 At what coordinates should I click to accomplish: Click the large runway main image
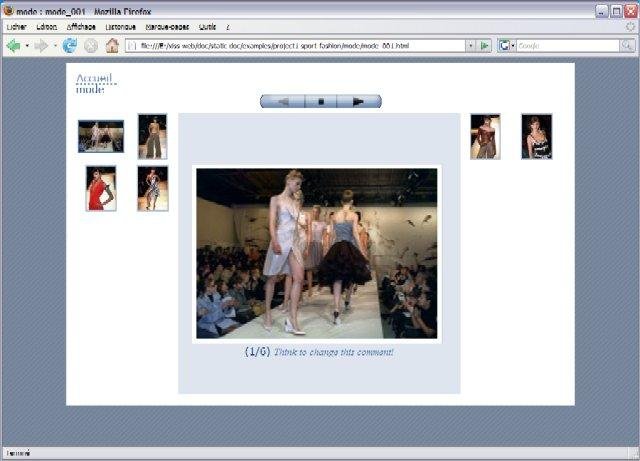(x=317, y=254)
